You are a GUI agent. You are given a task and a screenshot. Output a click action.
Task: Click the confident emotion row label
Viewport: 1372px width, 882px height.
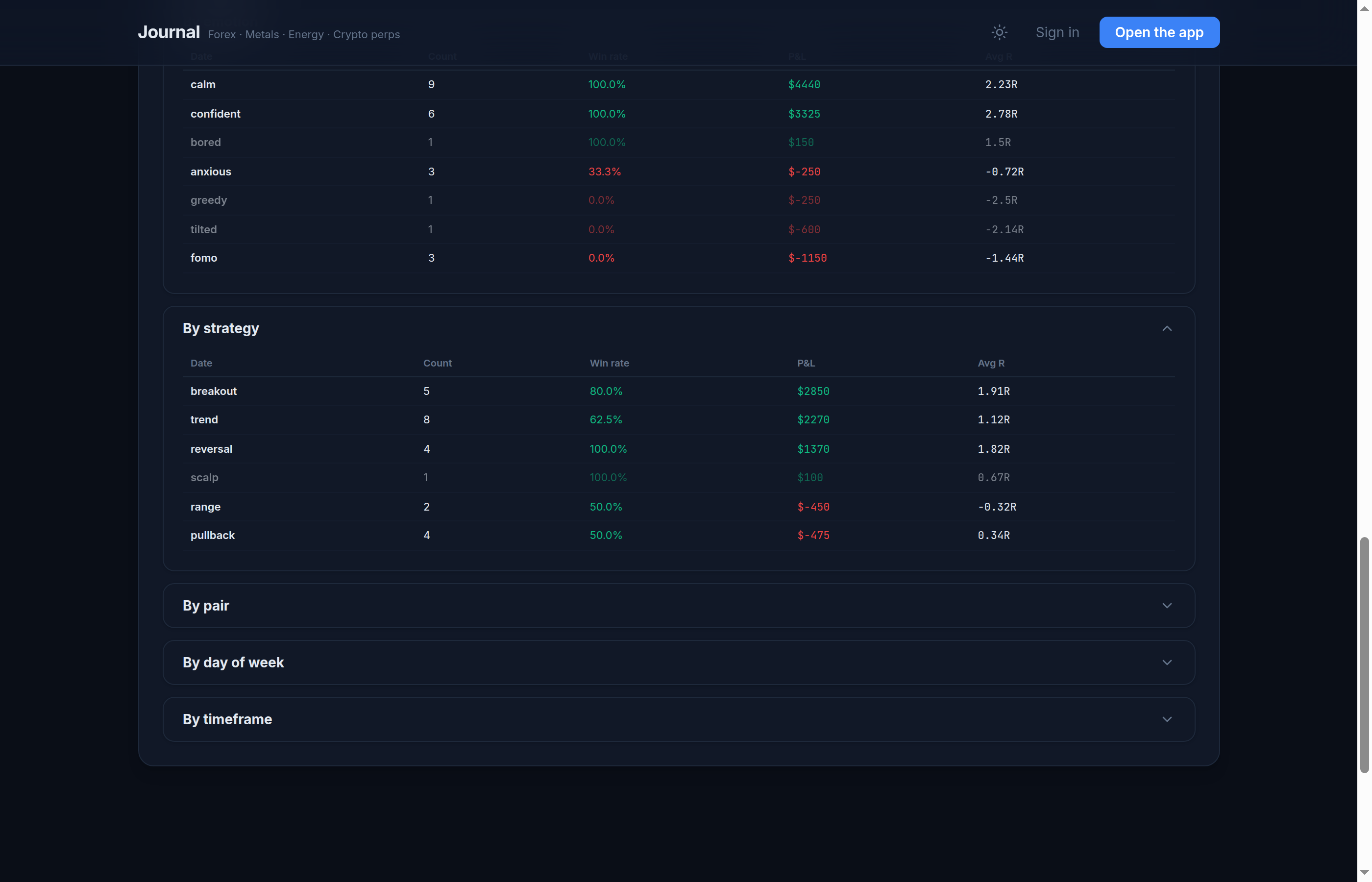(x=215, y=114)
